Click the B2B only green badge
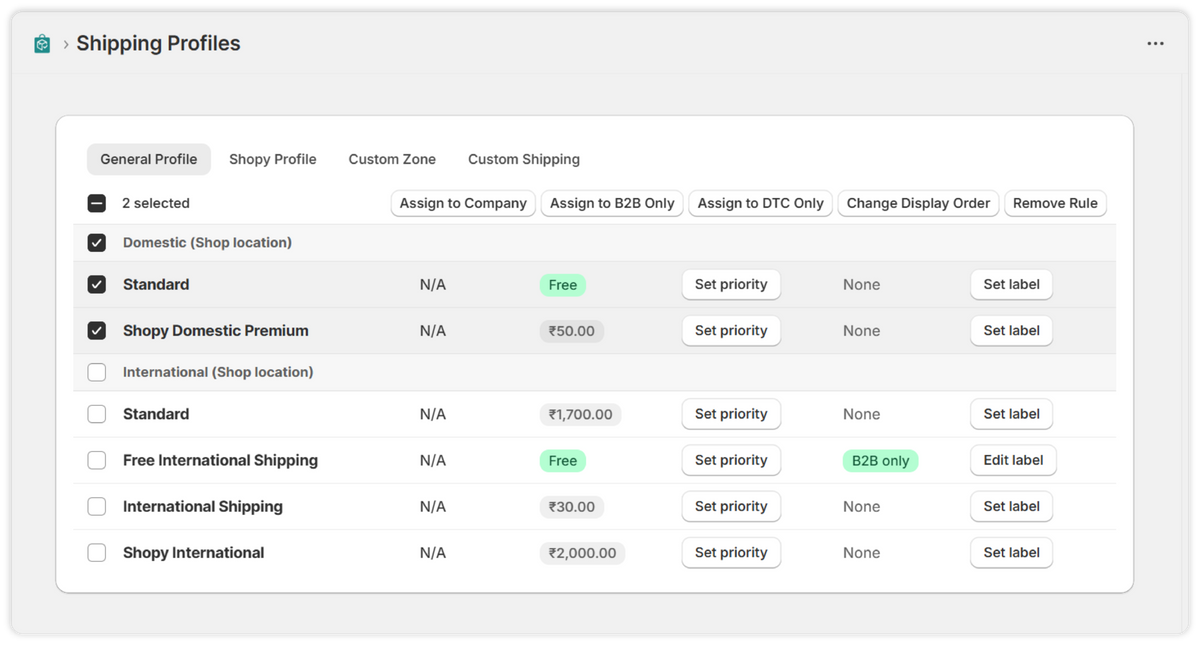Viewport: 1200px width, 645px height. (x=880, y=461)
